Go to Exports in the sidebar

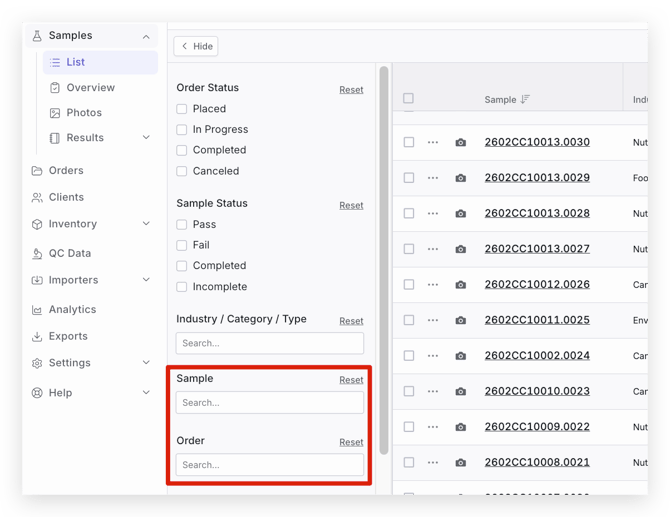[68, 337]
